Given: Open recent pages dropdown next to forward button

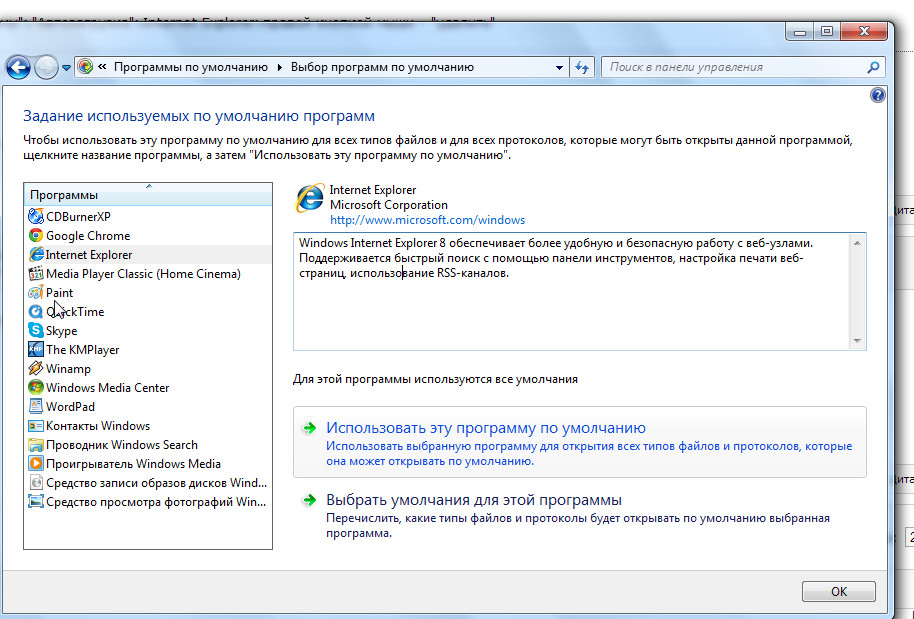Looking at the screenshot, I should tap(66, 68).
